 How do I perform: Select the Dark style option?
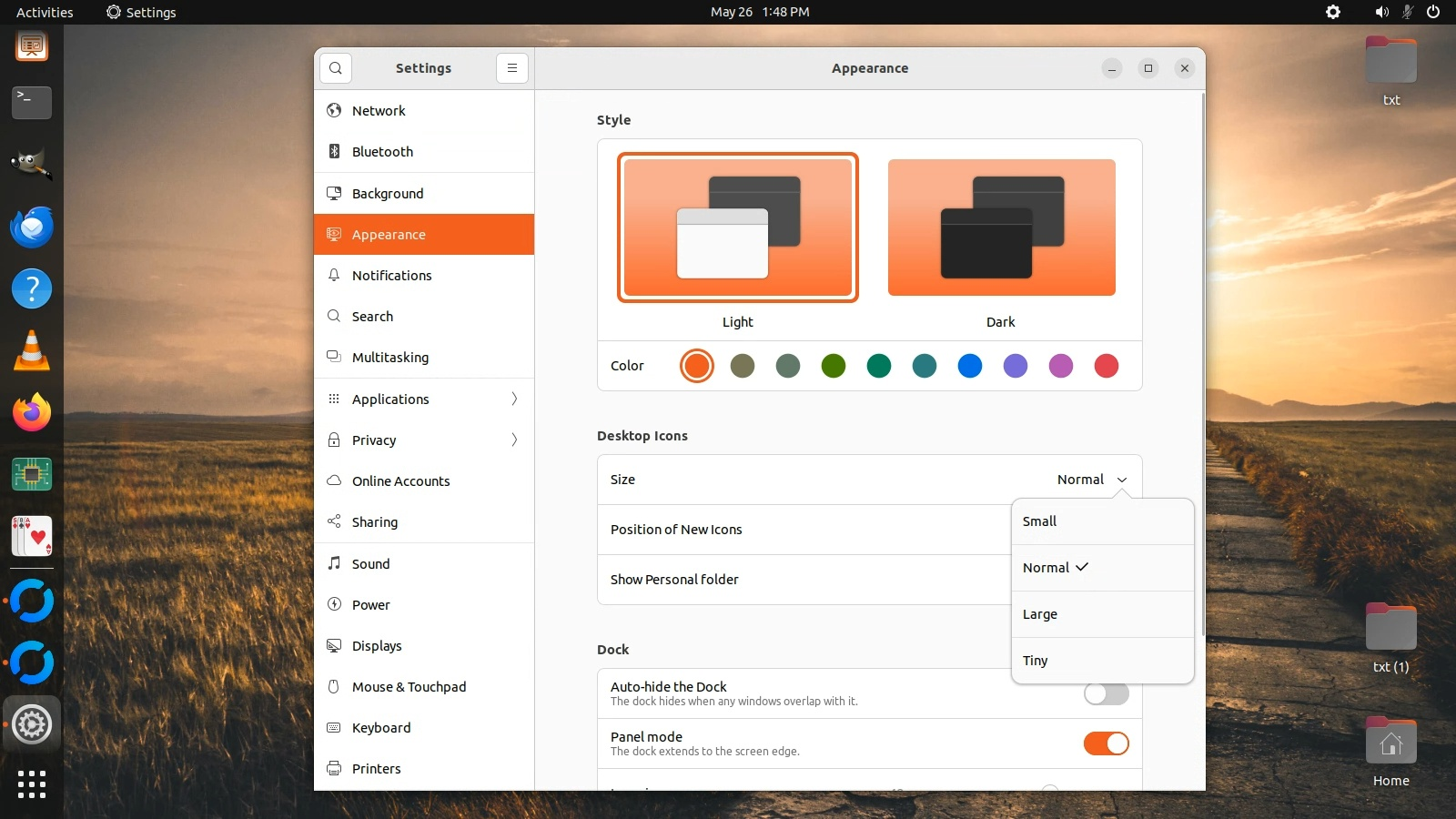[1001, 227]
